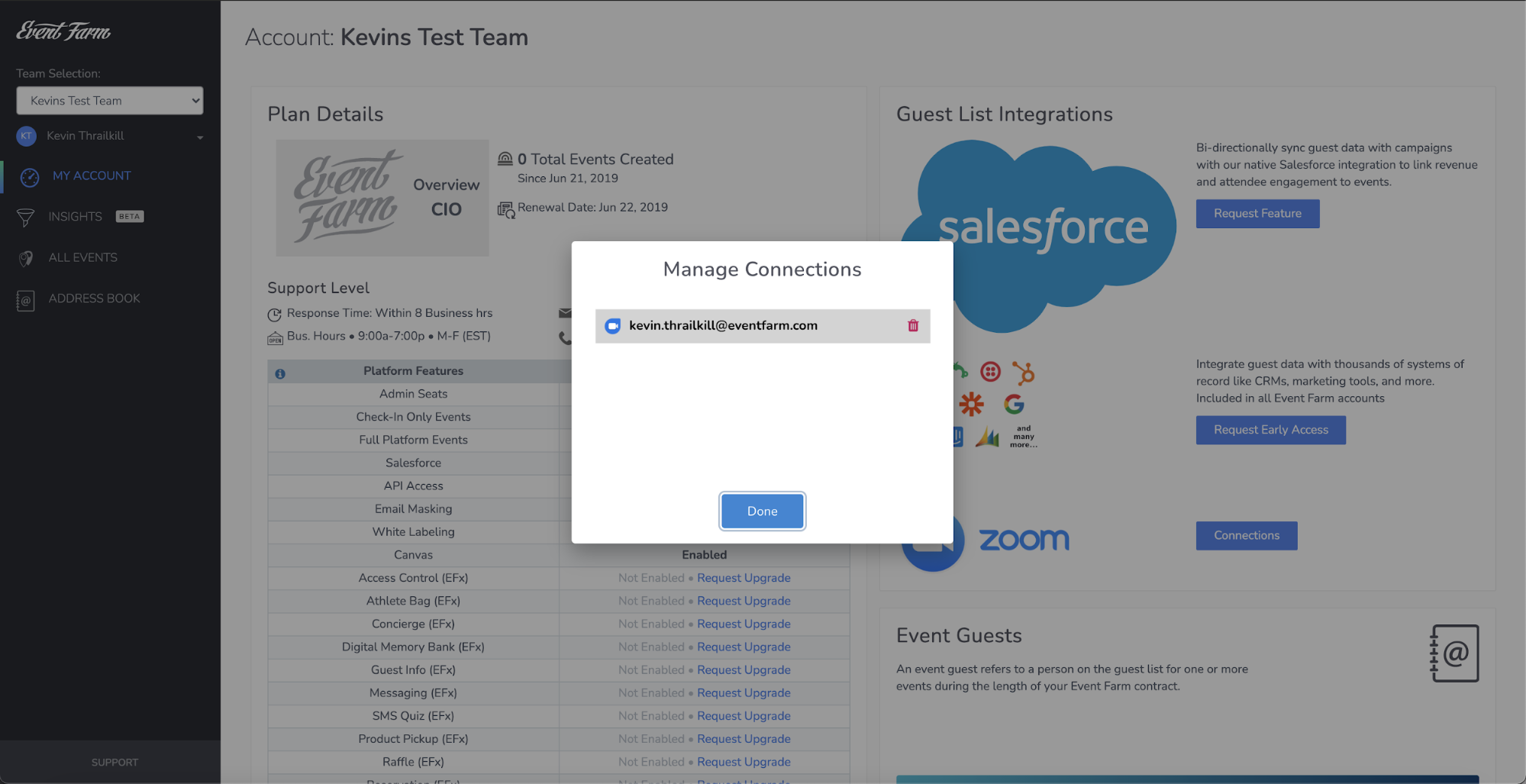Request upgrade for Raffle (EFx)
This screenshot has width=1526, height=784.
coord(744,762)
